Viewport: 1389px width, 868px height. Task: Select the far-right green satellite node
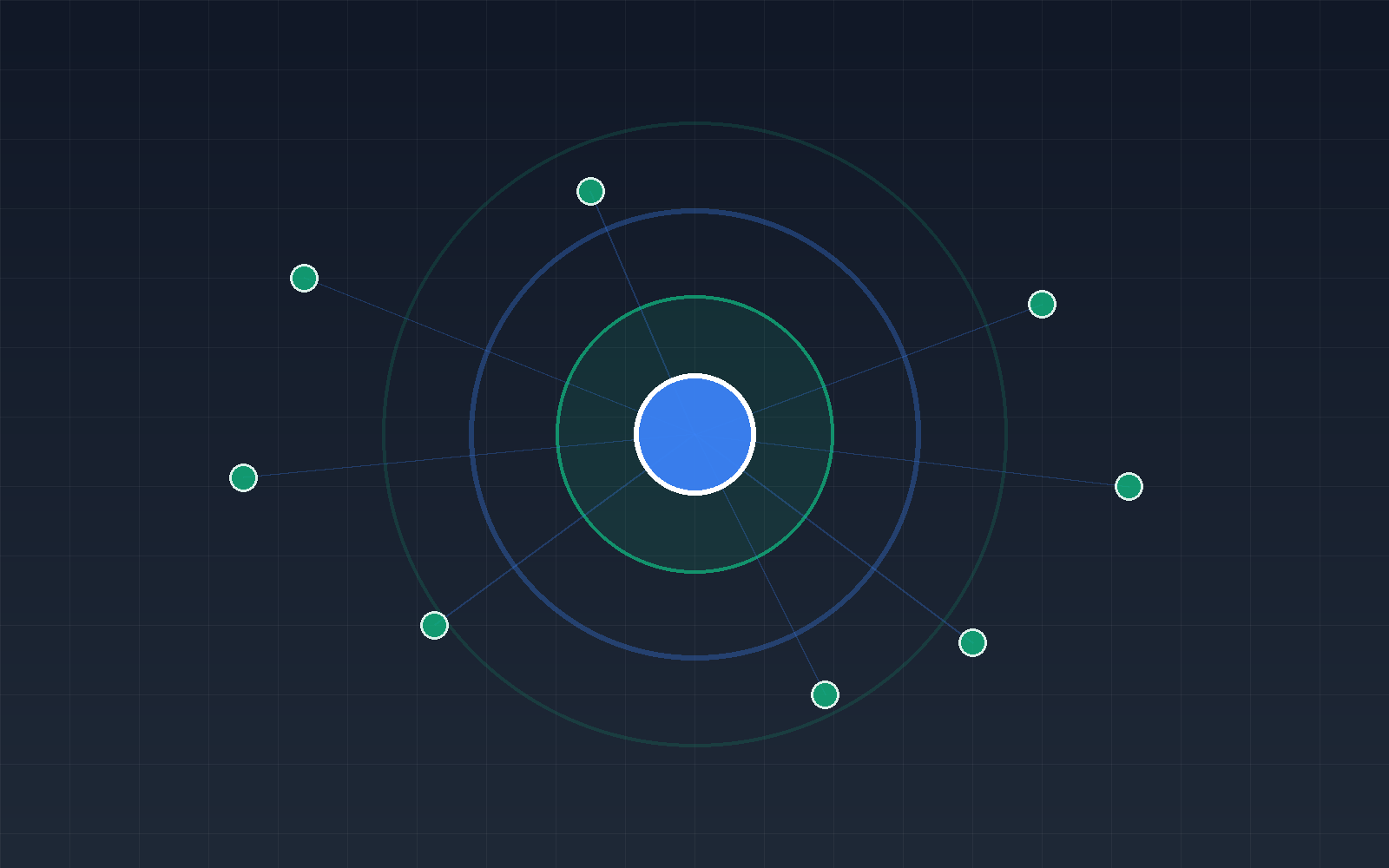click(x=1129, y=486)
